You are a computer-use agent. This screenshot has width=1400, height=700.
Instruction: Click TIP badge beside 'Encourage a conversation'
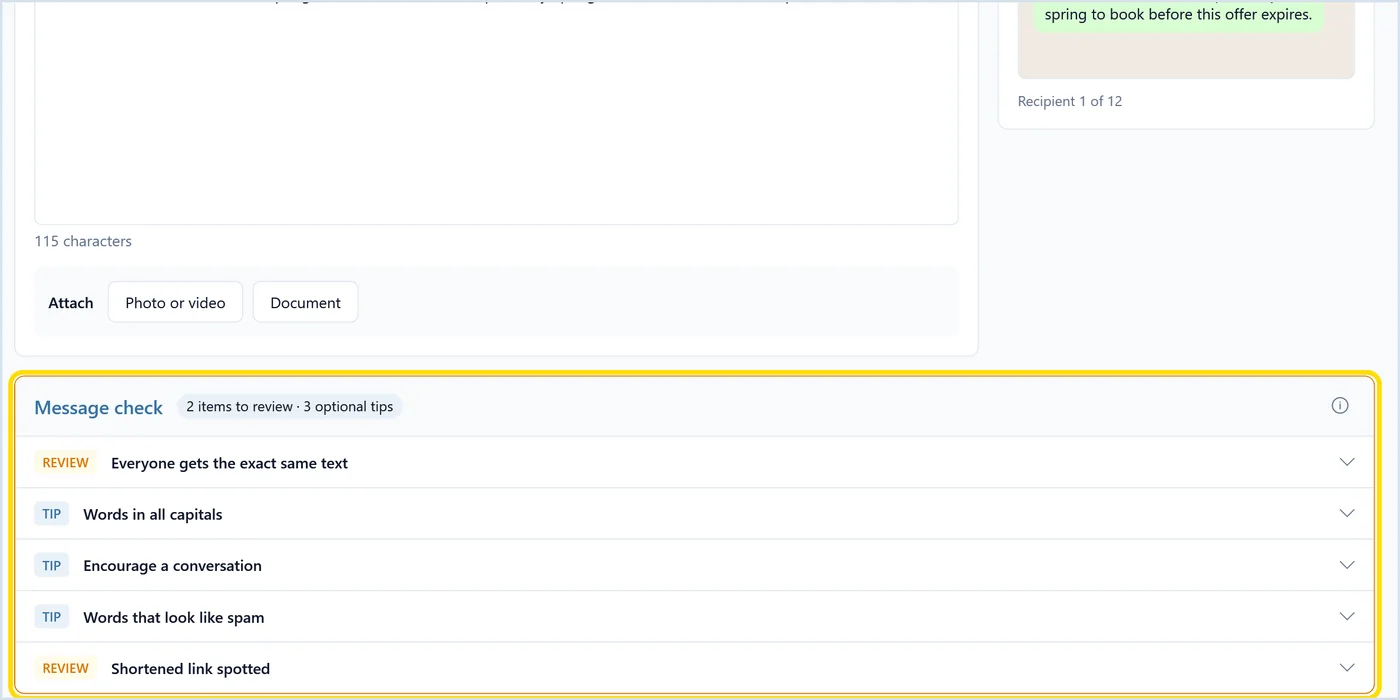tap(52, 565)
